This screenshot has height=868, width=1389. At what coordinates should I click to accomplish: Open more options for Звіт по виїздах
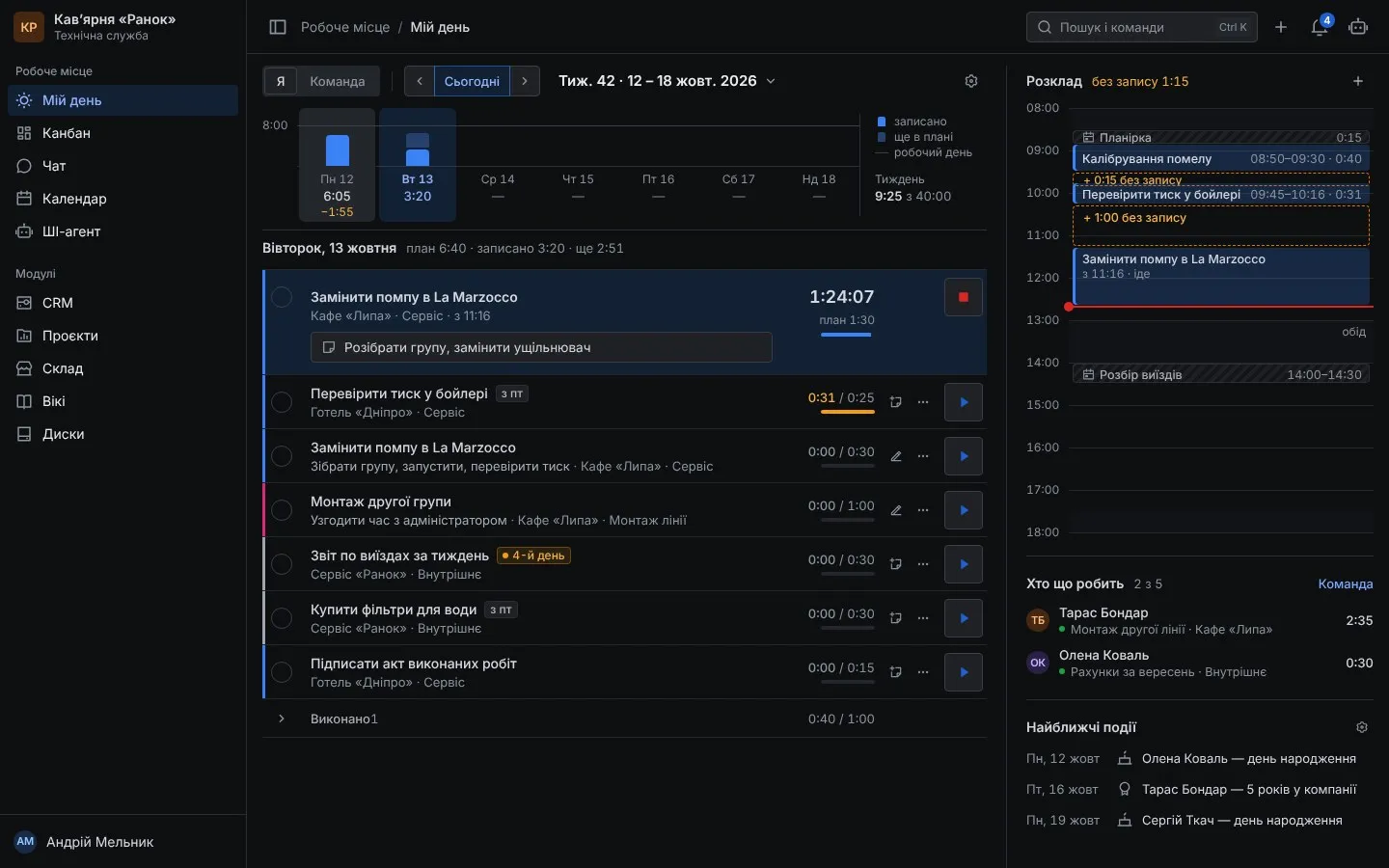point(923,564)
